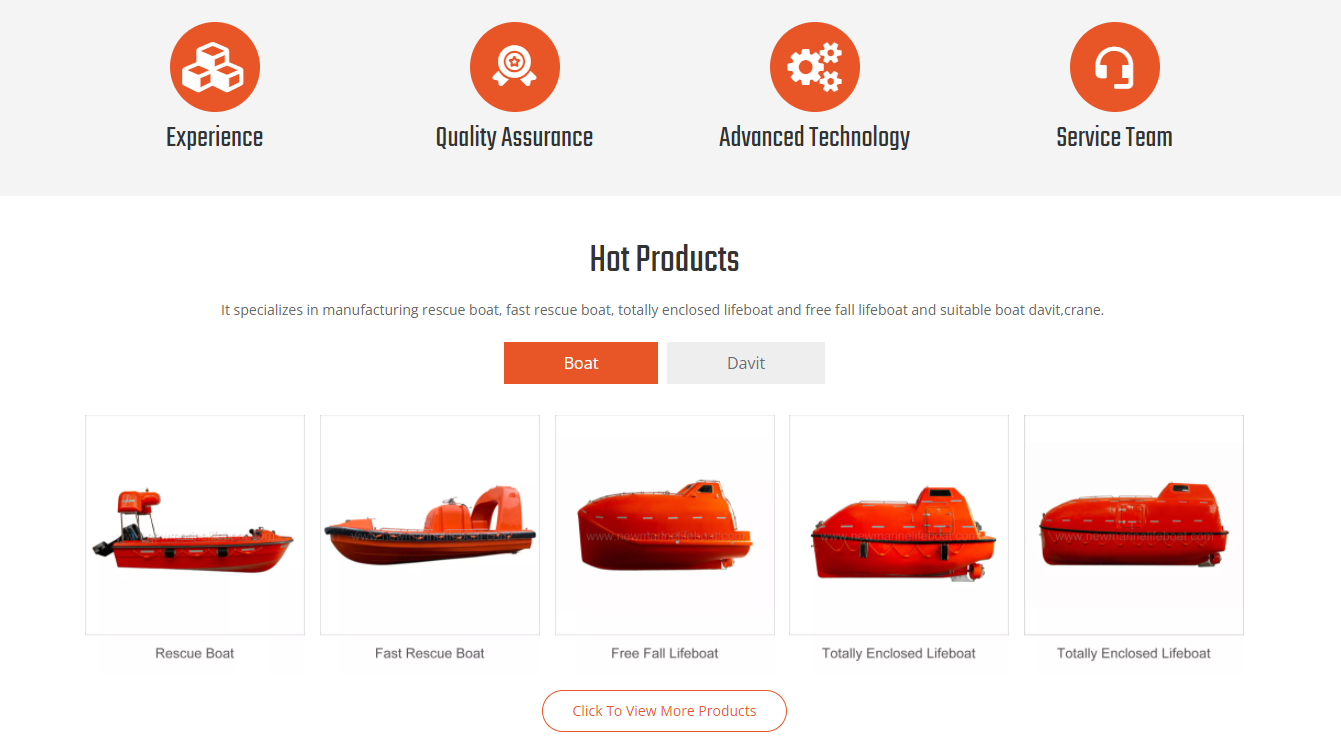
Task: Click the Experience stacked boxes icon
Action: click(215, 67)
